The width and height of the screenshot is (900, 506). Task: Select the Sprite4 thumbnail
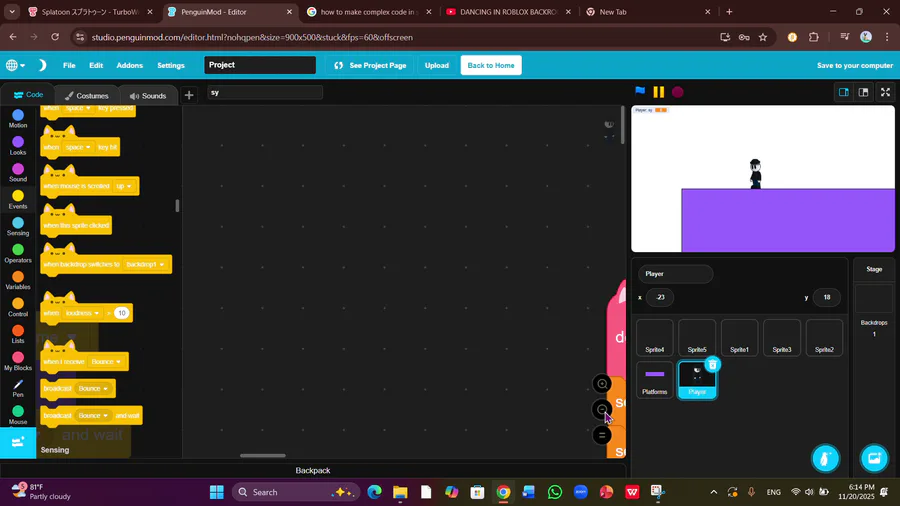(x=654, y=338)
